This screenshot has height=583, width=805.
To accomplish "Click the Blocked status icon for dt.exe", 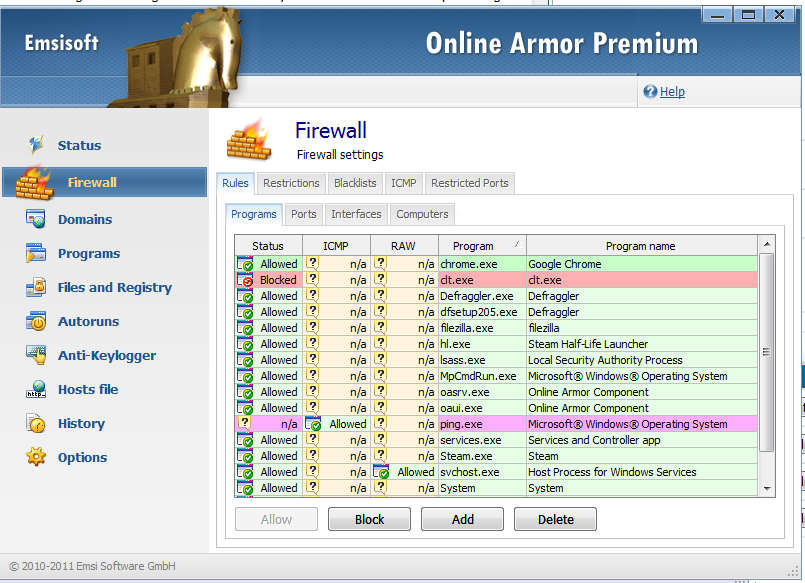I will pyautogui.click(x=245, y=280).
